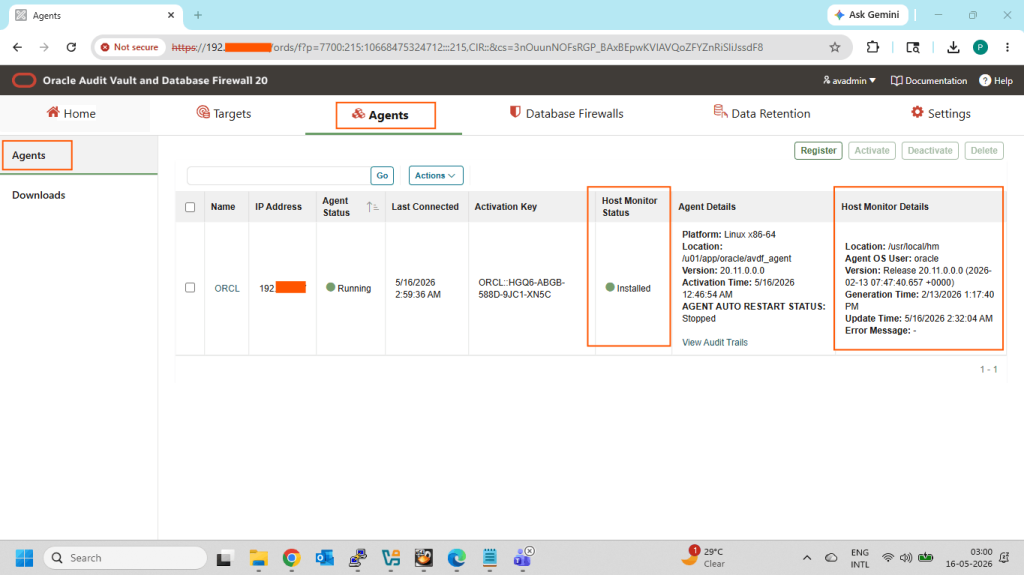Show hidden system tray icons chevron
This screenshot has width=1024, height=575.
(807, 558)
